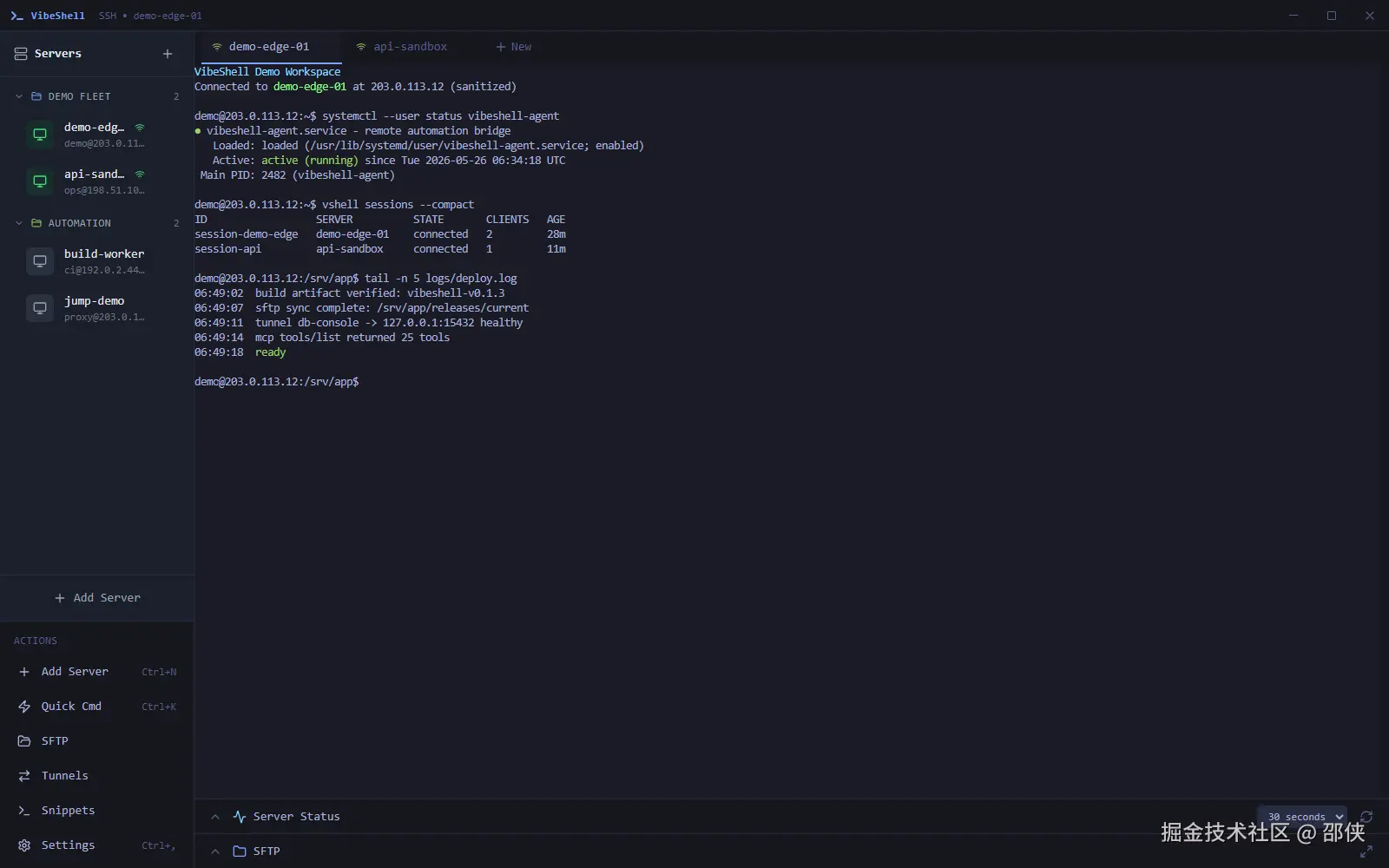Click connection signal icon beside api-sand server
This screenshot has width=1389, height=868.
pos(140,174)
